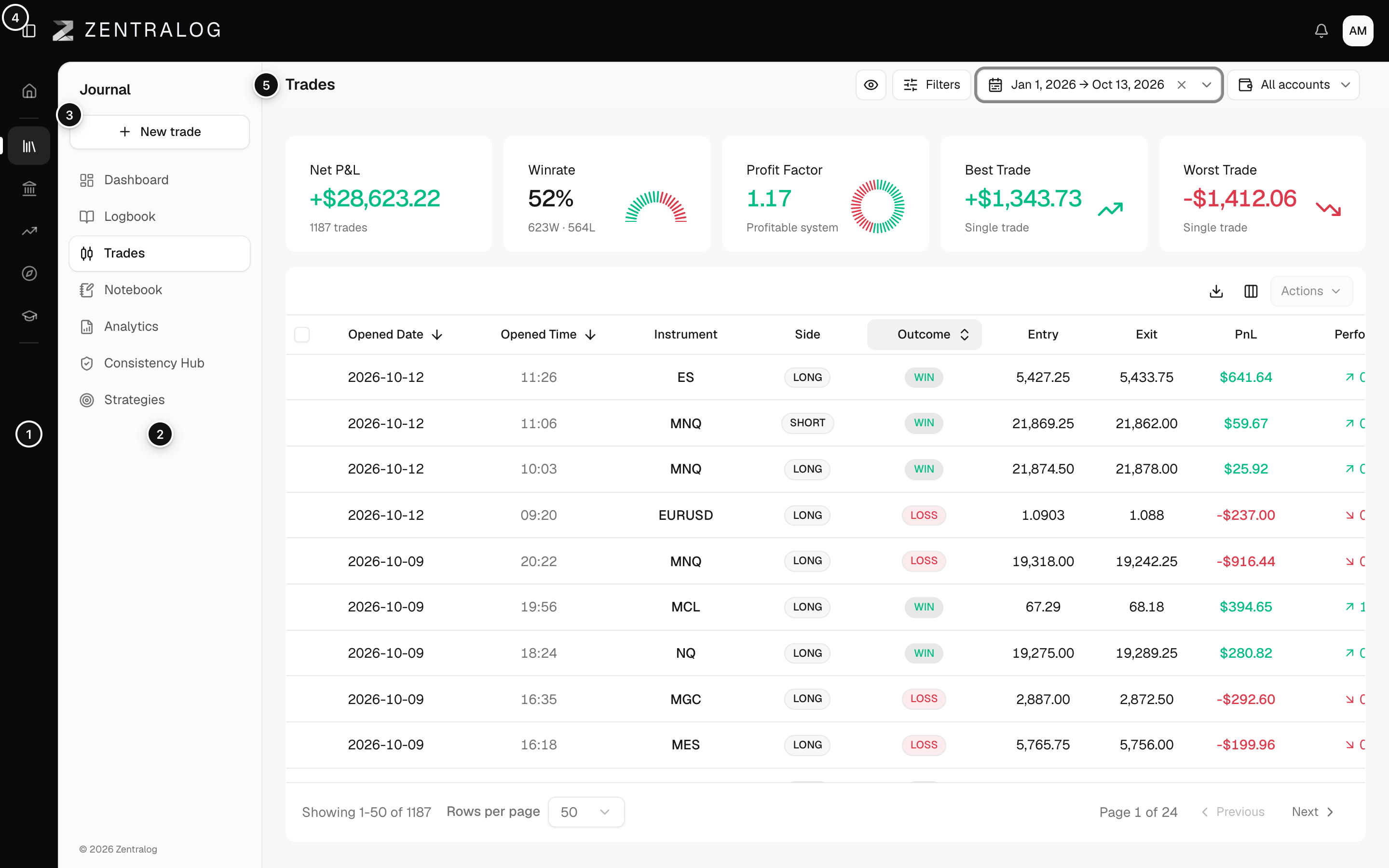Click the MCL instrument cell
The image size is (1389, 868).
685,607
